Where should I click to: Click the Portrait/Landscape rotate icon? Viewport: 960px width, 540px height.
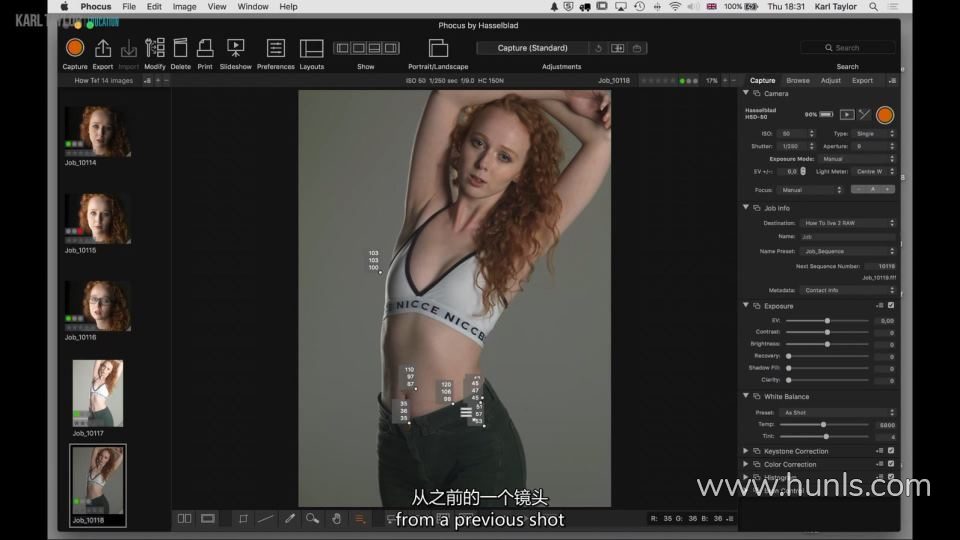click(438, 48)
